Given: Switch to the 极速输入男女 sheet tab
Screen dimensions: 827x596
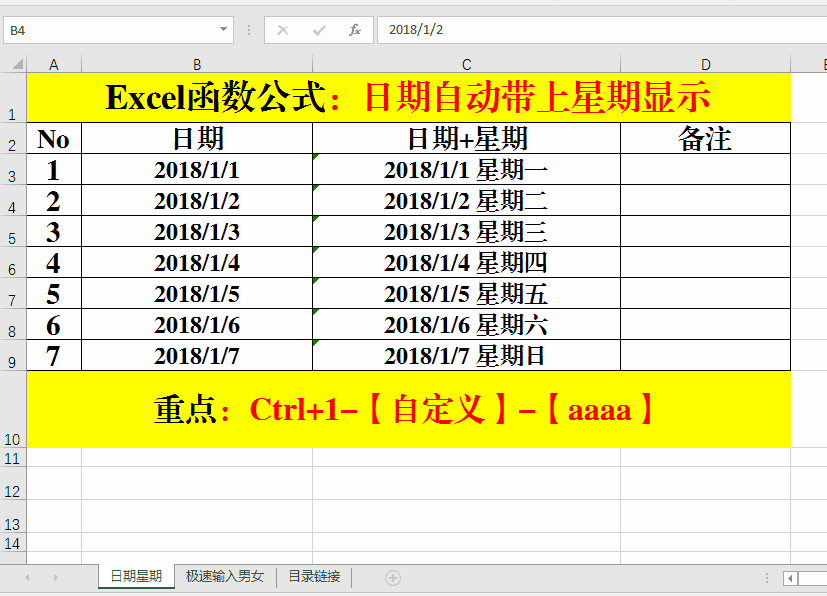Looking at the screenshot, I should (225, 576).
